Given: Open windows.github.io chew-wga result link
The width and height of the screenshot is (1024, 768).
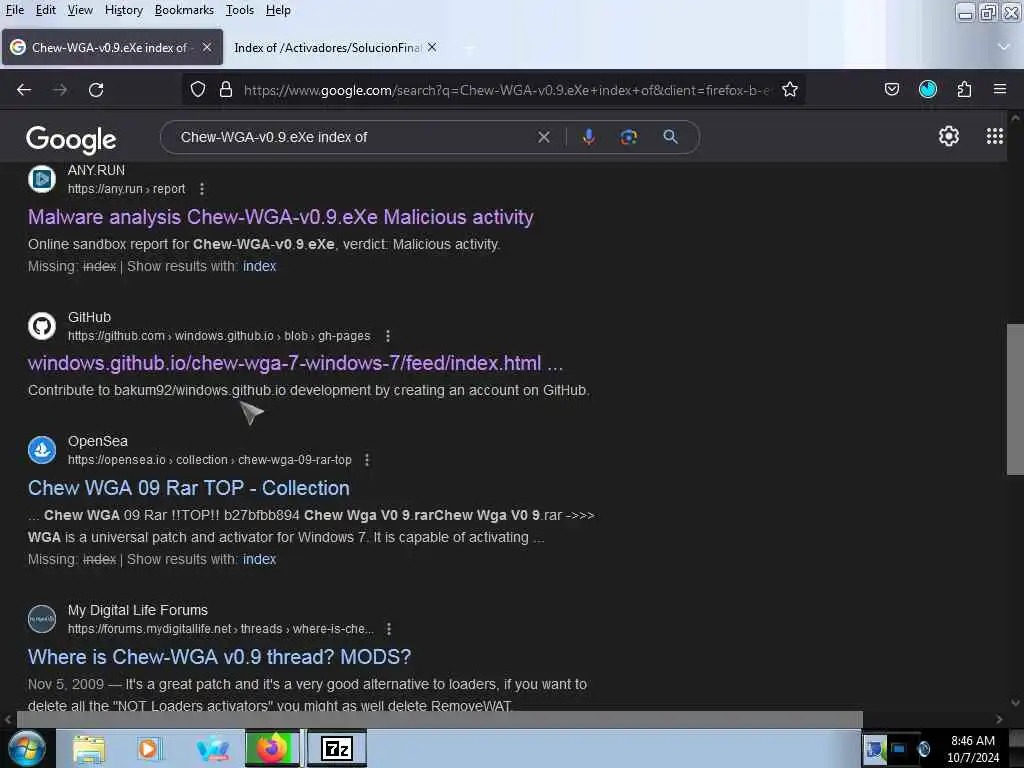Looking at the screenshot, I should pos(295,363).
